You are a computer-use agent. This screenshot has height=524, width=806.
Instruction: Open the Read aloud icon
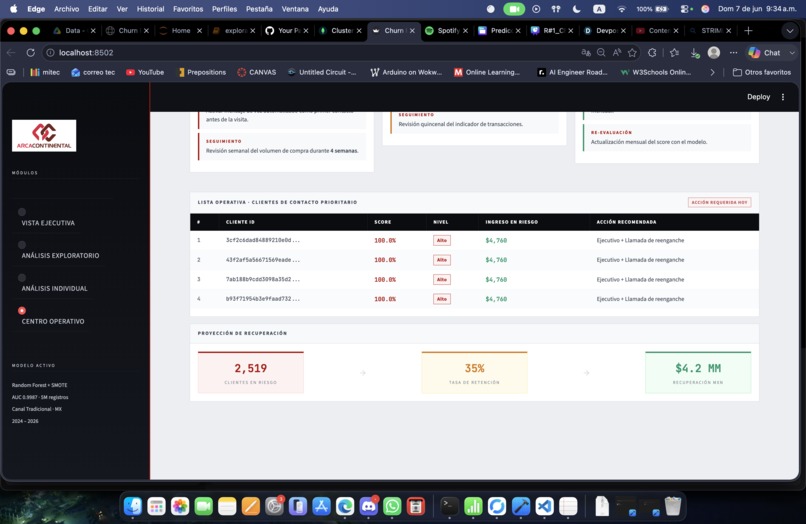[616, 52]
